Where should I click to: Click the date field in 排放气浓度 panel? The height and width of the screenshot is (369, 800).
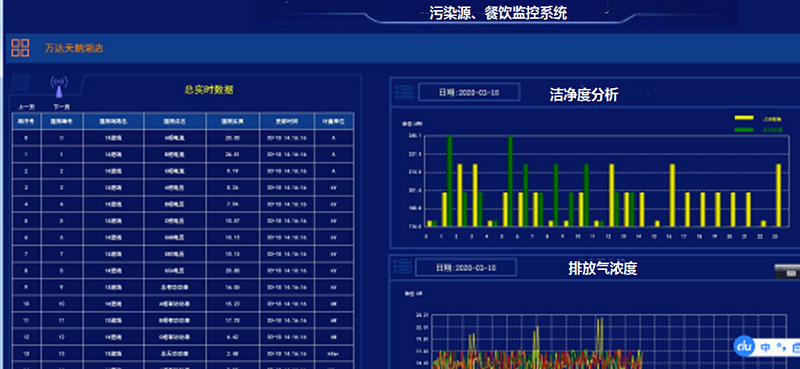466,267
